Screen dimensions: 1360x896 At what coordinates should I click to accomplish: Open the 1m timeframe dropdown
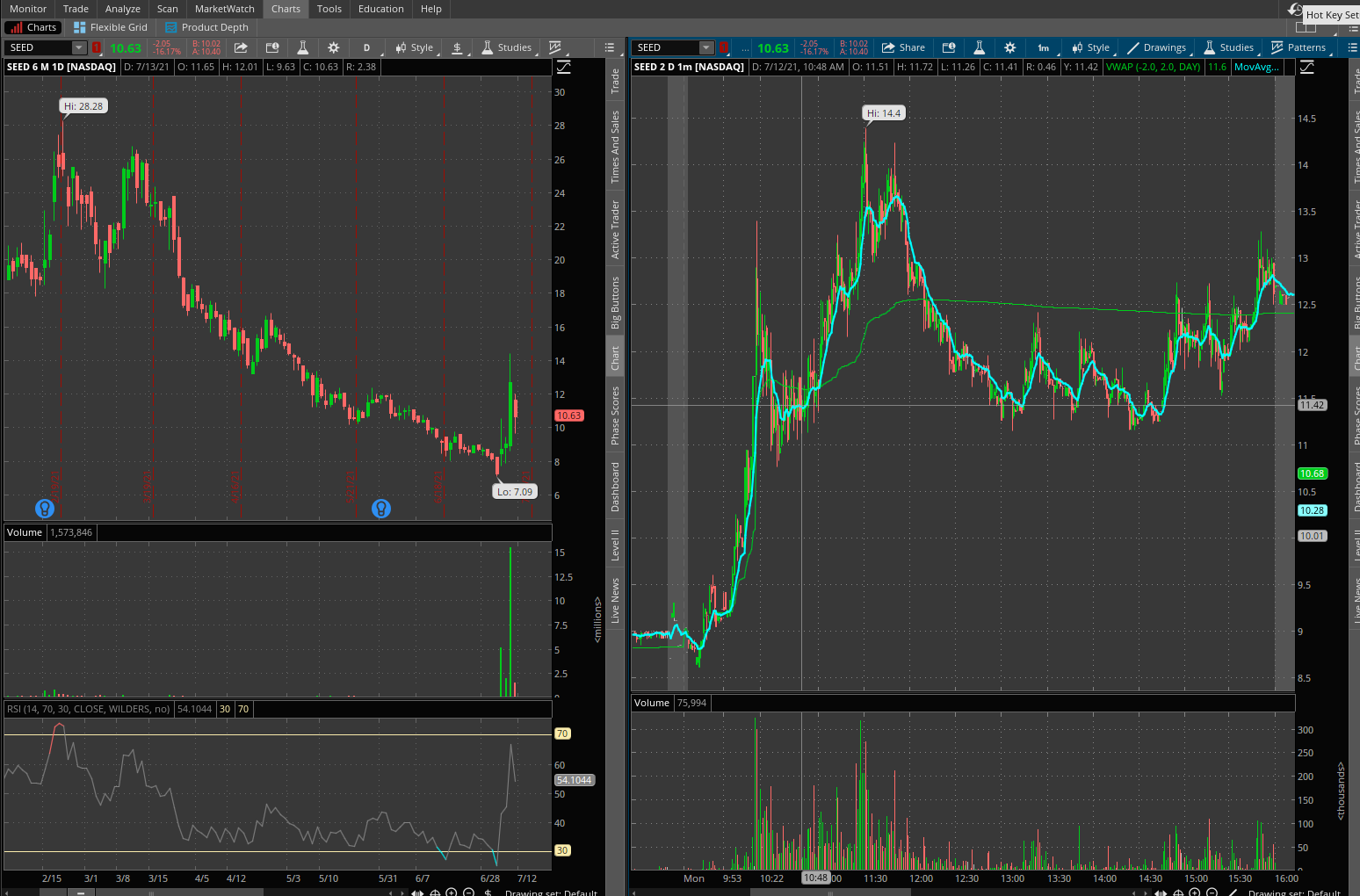pyautogui.click(x=1043, y=47)
